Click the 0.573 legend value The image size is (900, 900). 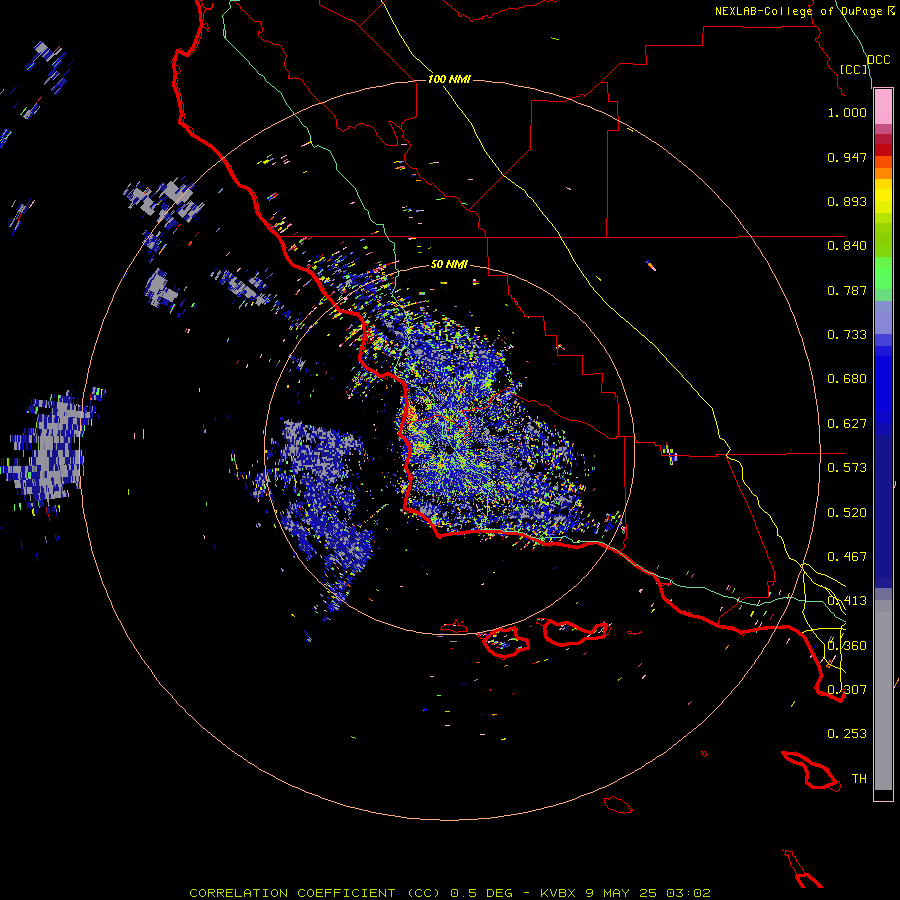(x=847, y=468)
